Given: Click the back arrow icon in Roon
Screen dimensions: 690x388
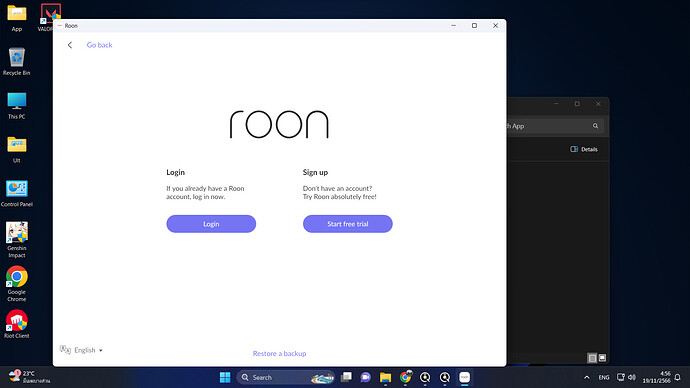Looking at the screenshot, I should (70, 45).
